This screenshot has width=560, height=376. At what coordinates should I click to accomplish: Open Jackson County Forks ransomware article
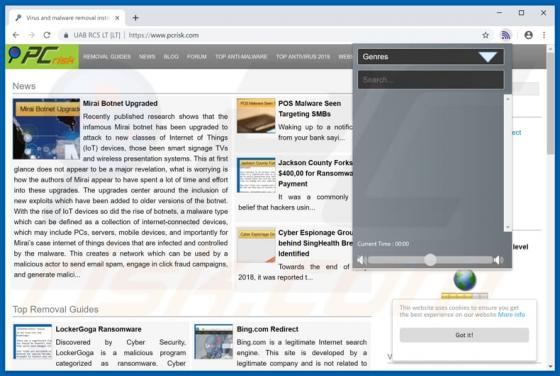pos(315,173)
